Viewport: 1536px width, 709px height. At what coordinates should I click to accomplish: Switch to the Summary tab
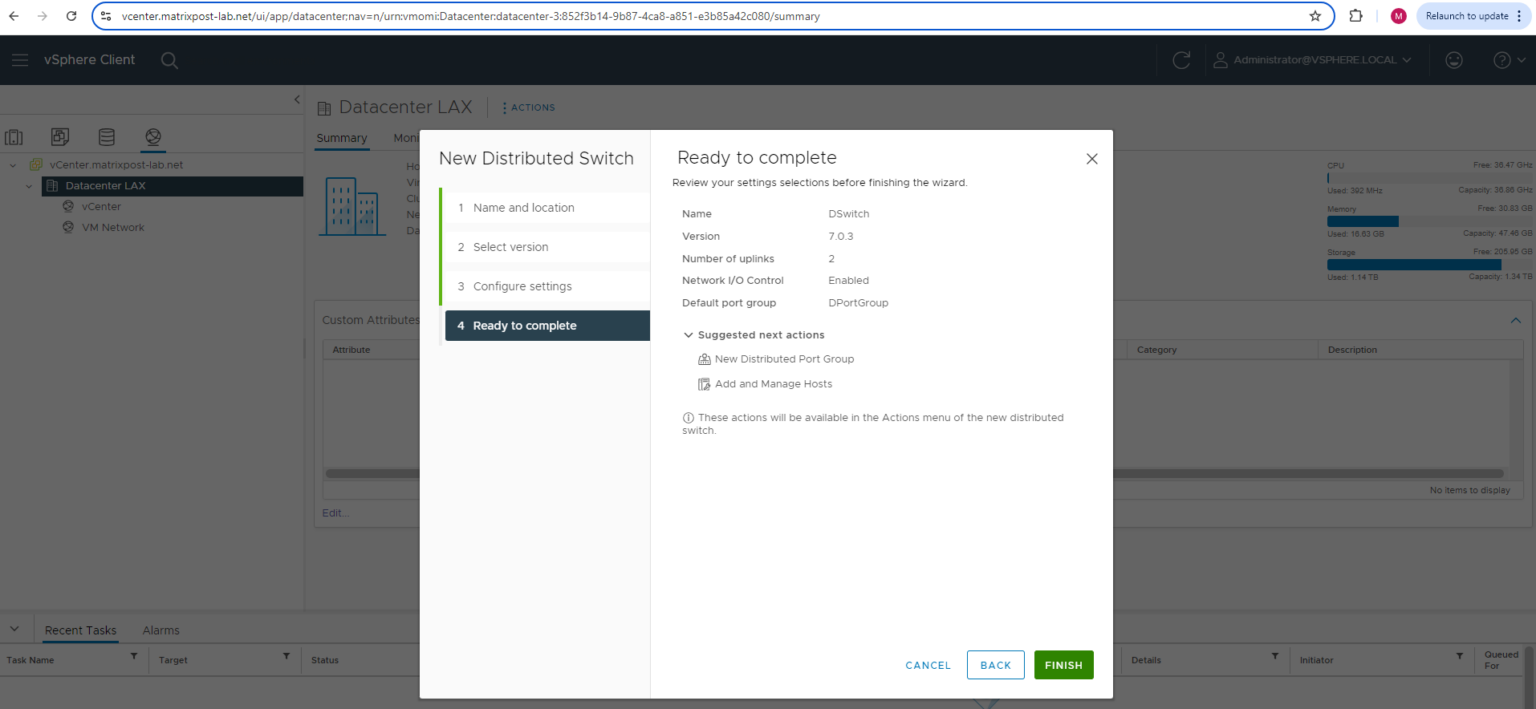(341, 138)
